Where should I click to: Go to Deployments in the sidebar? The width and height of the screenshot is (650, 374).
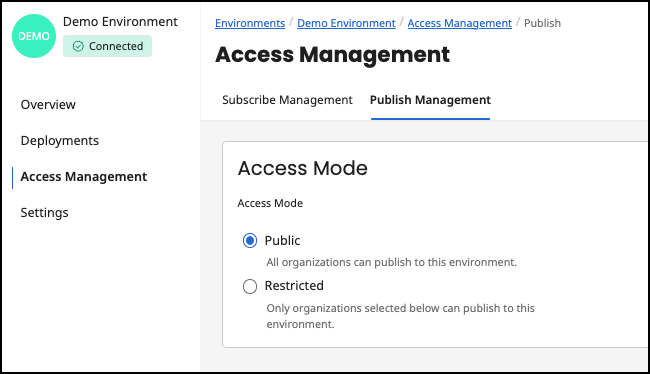click(x=60, y=141)
